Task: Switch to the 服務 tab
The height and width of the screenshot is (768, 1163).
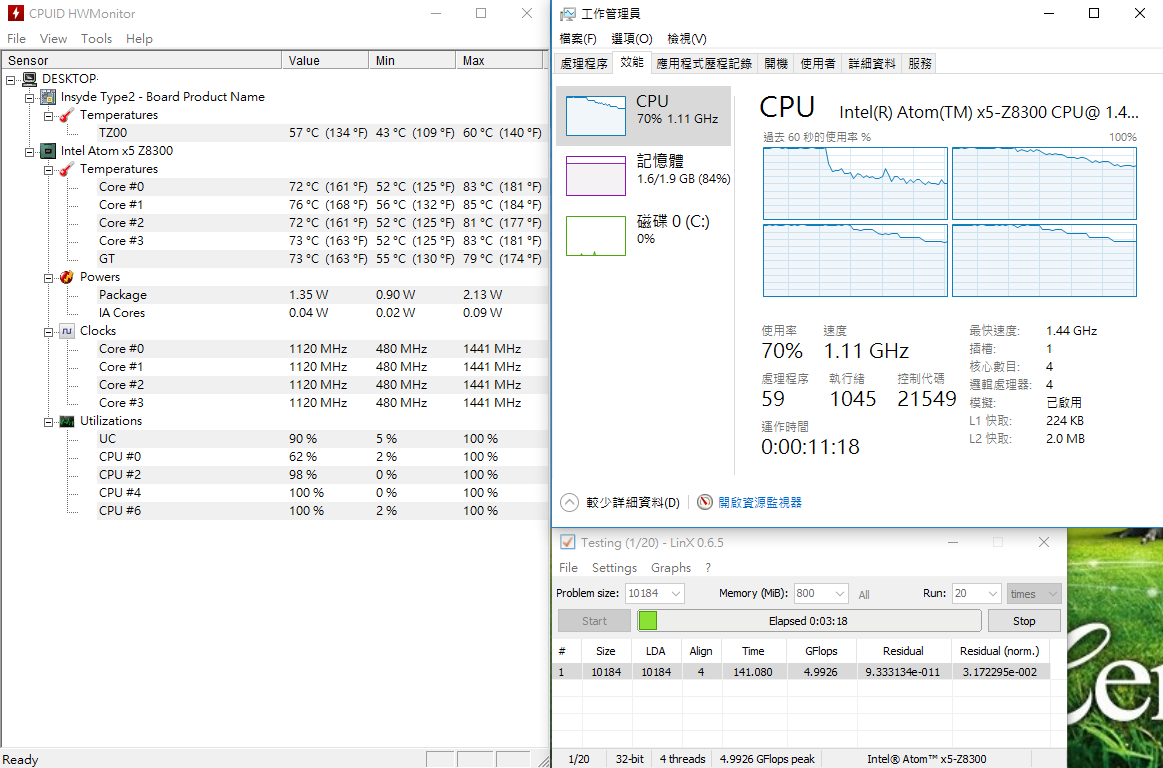Action: tap(920, 64)
